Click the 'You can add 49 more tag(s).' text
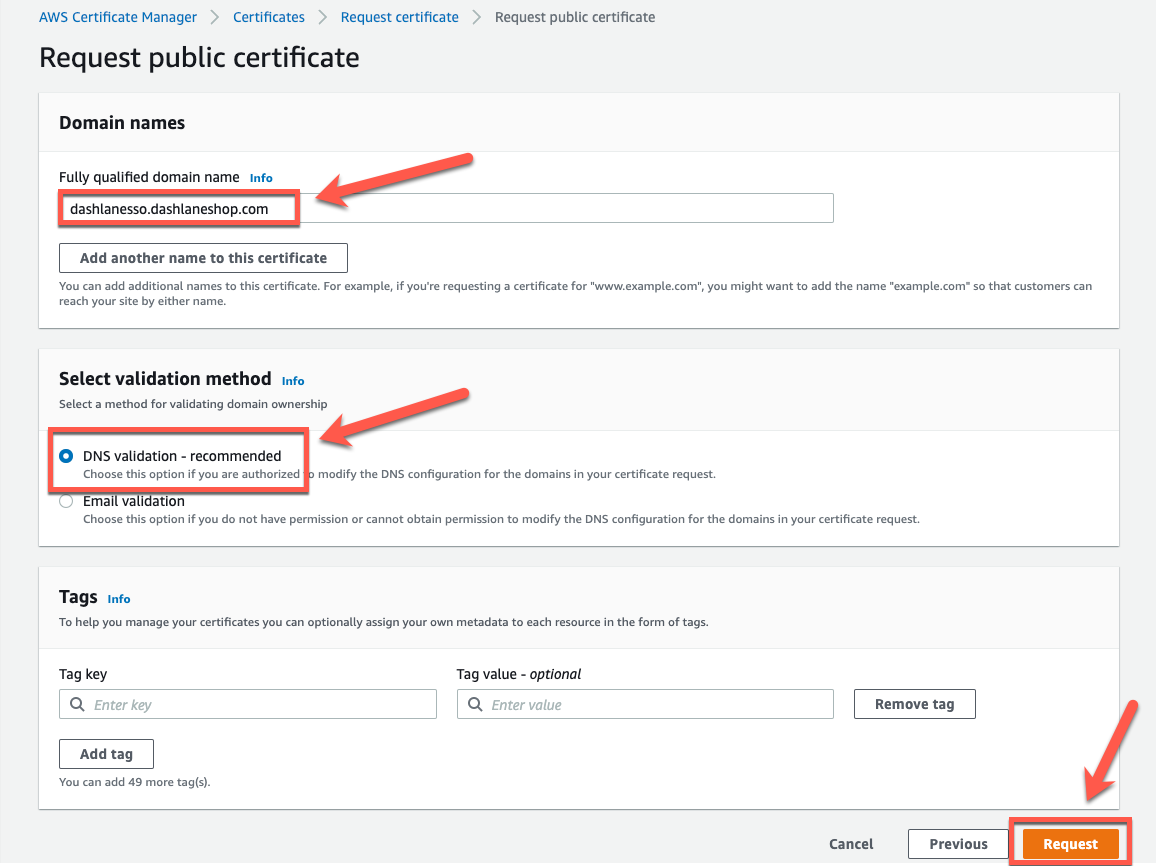The width and height of the screenshot is (1156, 866). pos(135,782)
